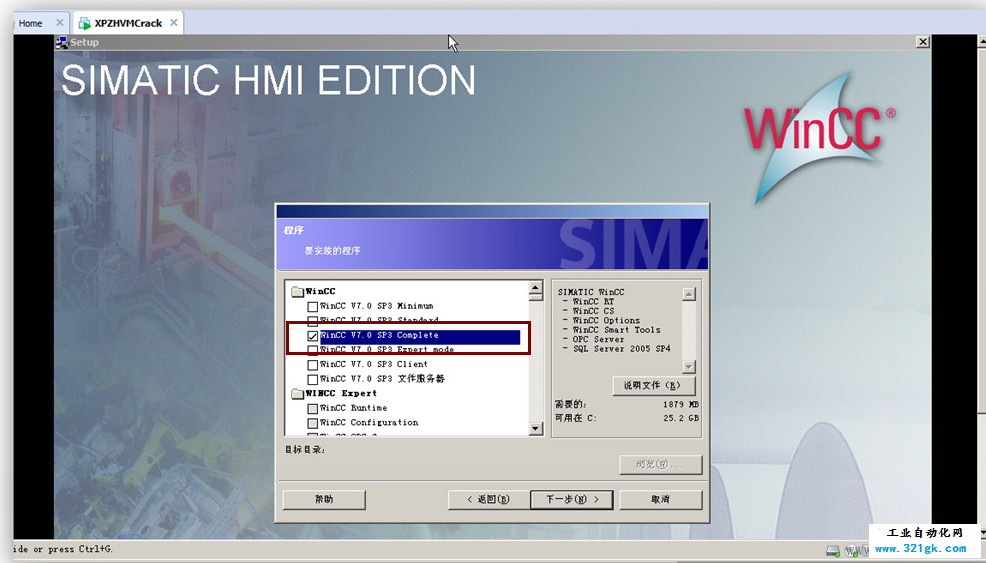This screenshot has height=563, width=986.
Task: Click the Setup window title icon
Action: pyautogui.click(x=62, y=42)
